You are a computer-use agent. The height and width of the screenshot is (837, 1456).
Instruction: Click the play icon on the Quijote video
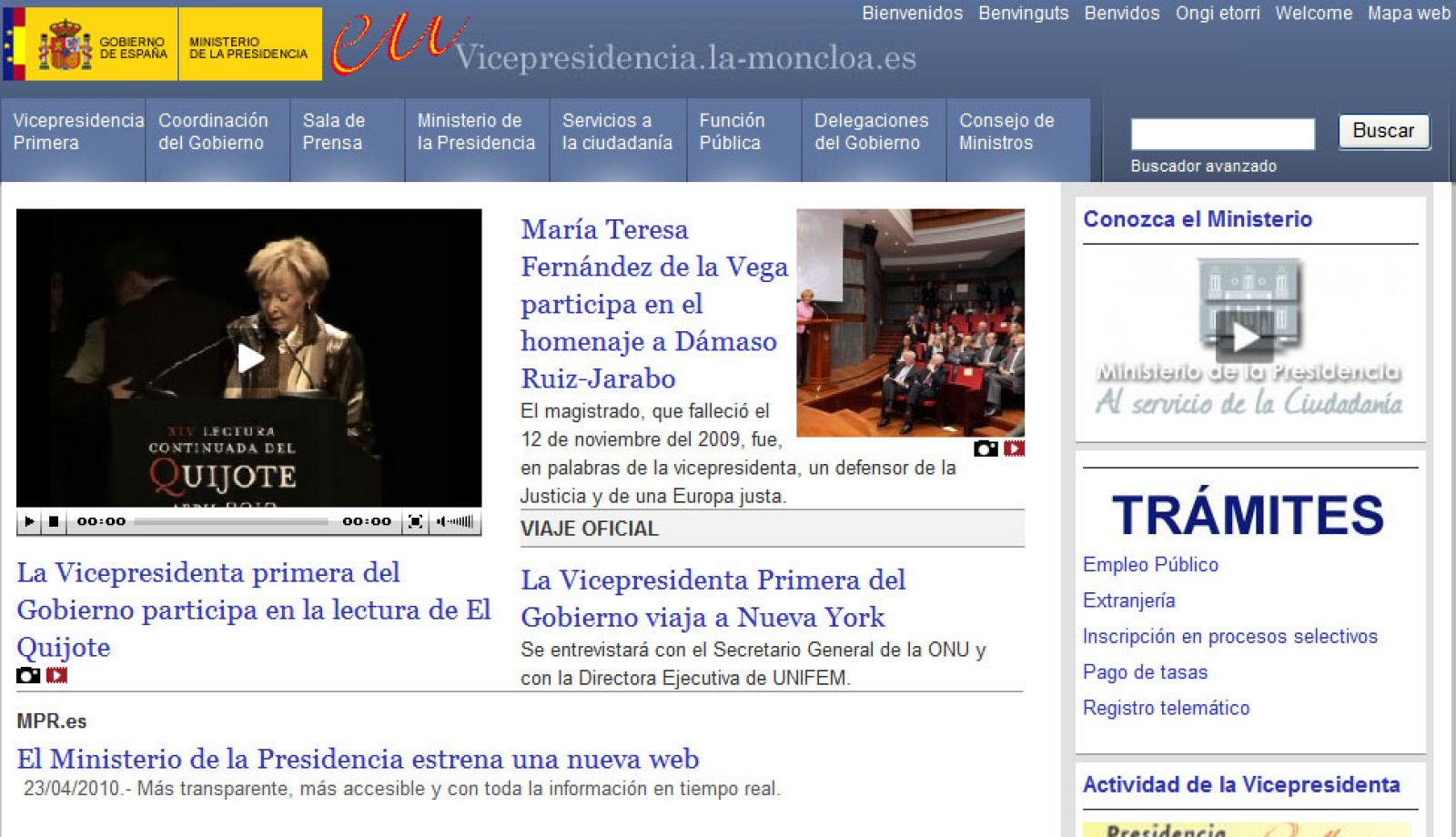250,359
